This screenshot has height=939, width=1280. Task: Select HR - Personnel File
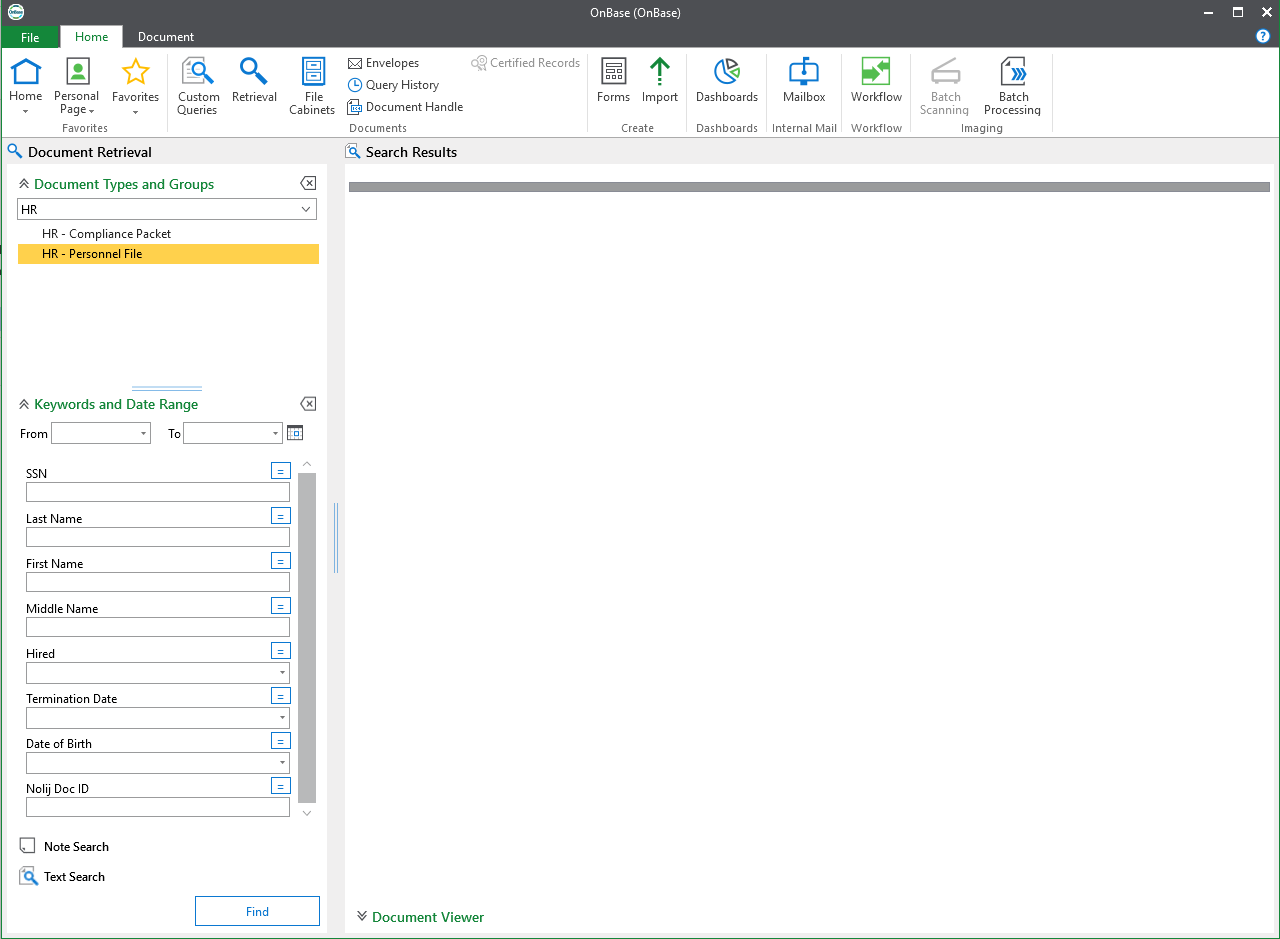coord(168,254)
